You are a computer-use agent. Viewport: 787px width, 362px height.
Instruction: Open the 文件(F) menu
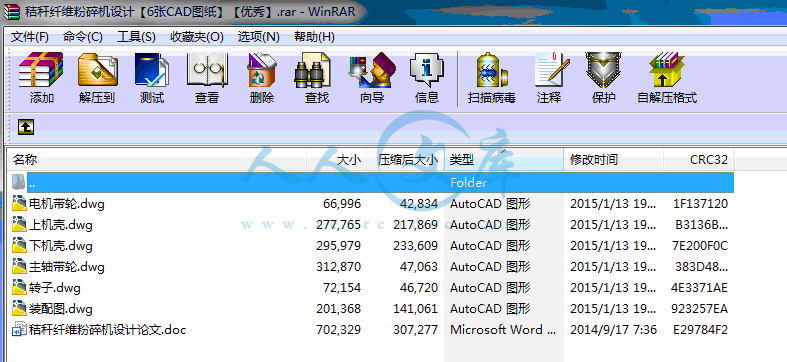click(30, 37)
